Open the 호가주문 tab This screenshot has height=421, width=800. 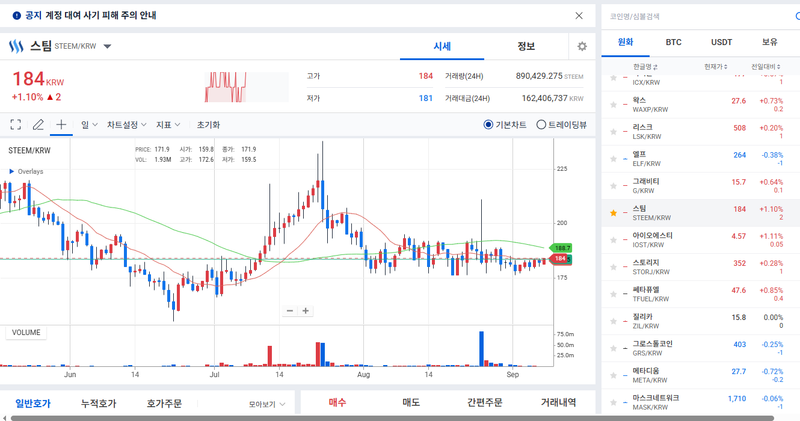pyautogui.click(x=164, y=403)
